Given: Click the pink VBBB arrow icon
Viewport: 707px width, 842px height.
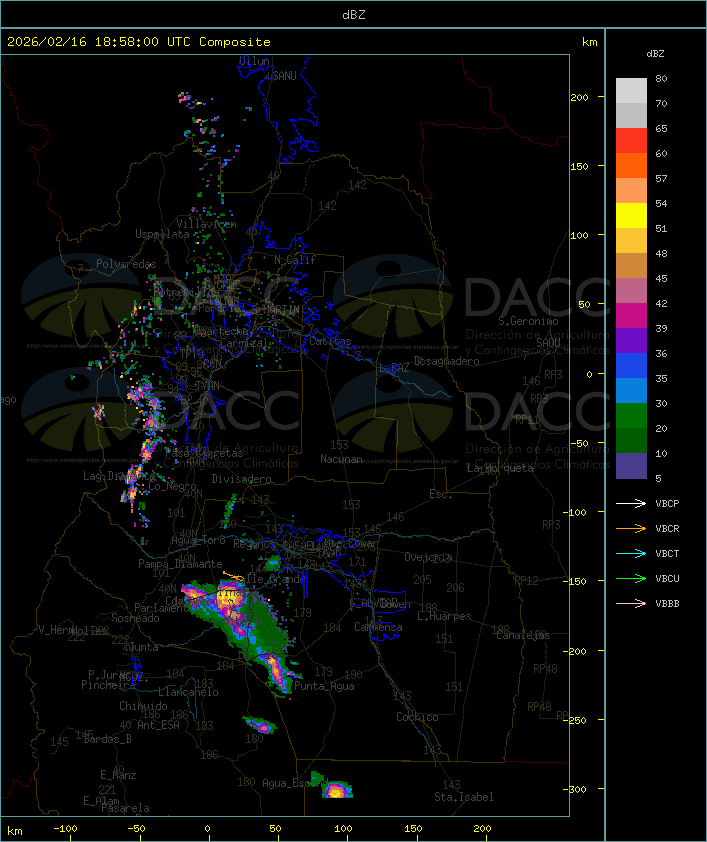Looking at the screenshot, I should (631, 603).
